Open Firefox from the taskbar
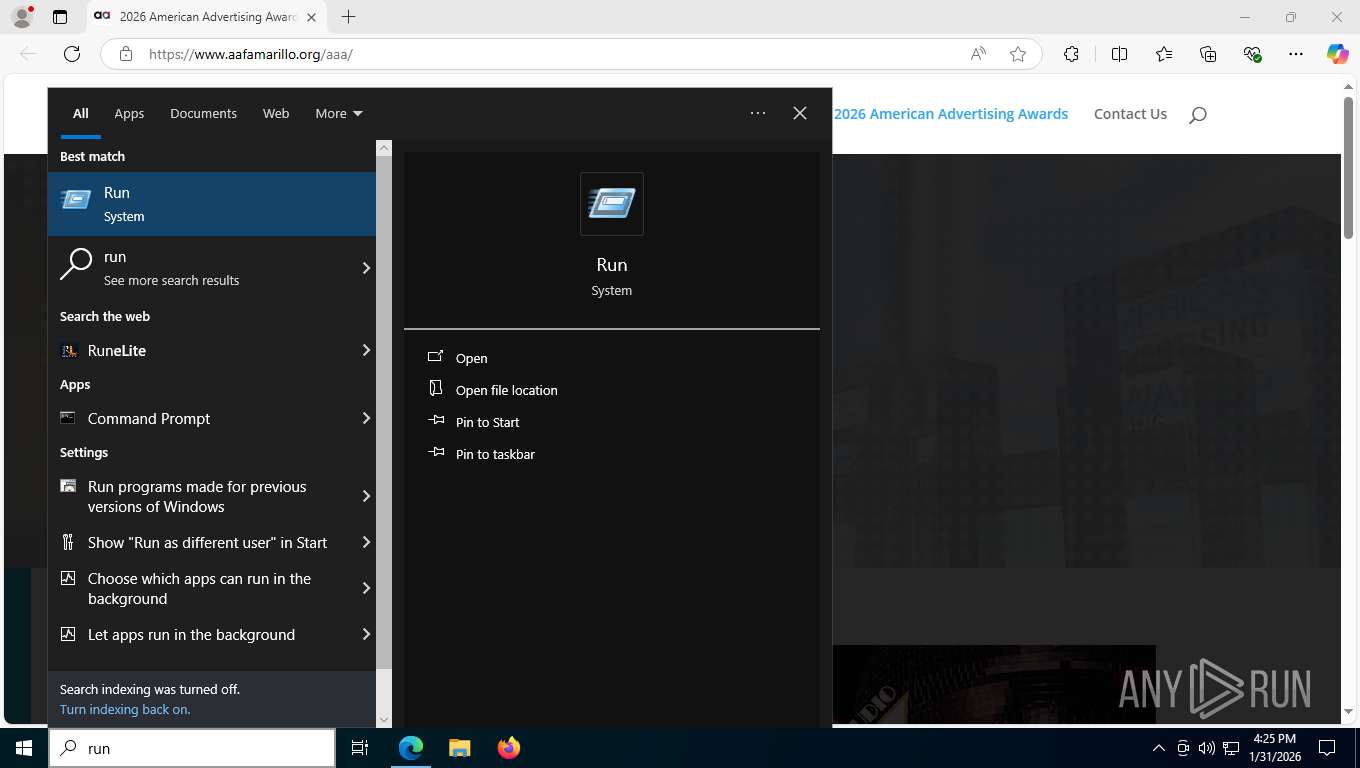Image resolution: width=1360 pixels, height=768 pixels. (509, 748)
